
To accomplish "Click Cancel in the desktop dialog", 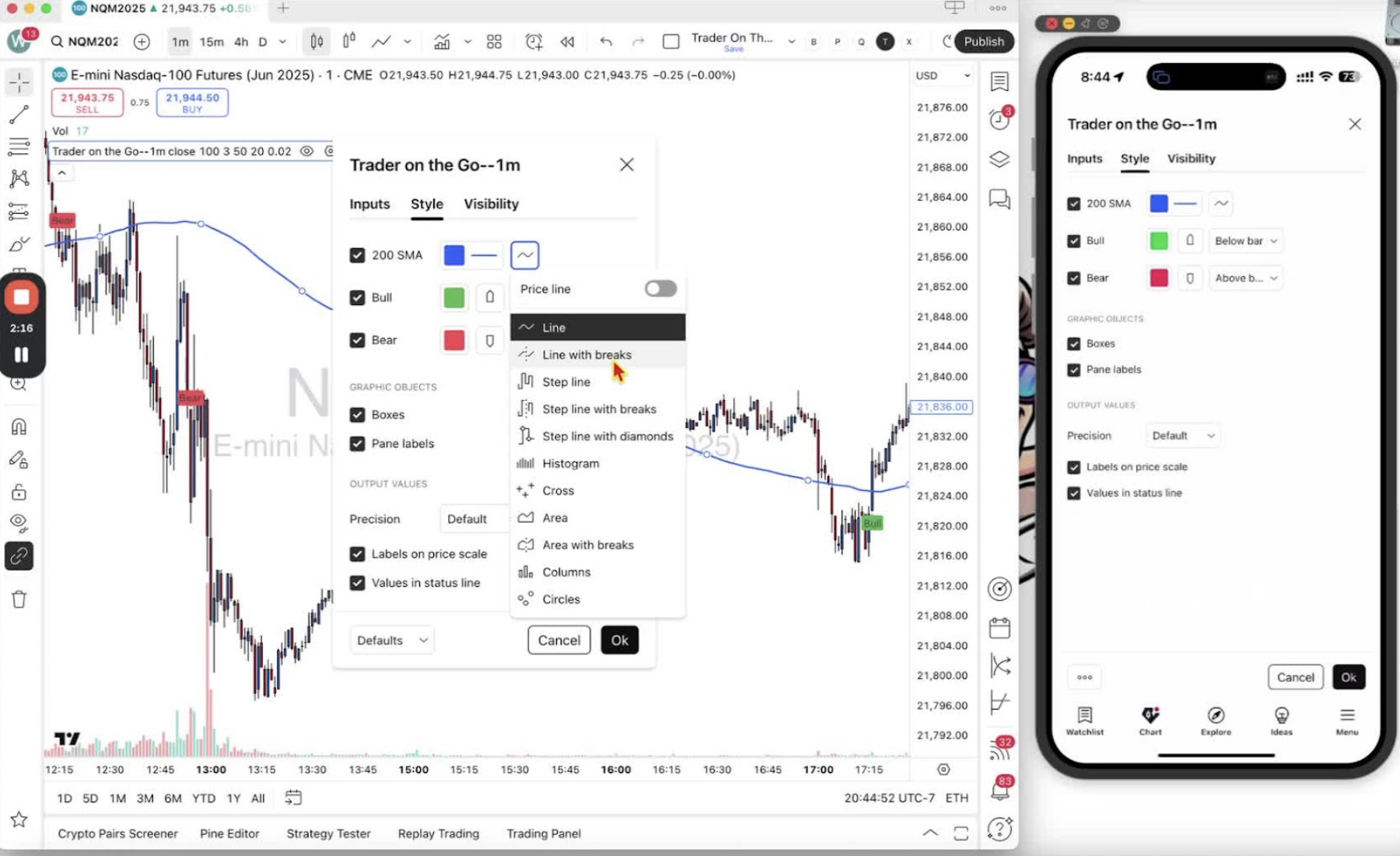I will click(559, 640).
